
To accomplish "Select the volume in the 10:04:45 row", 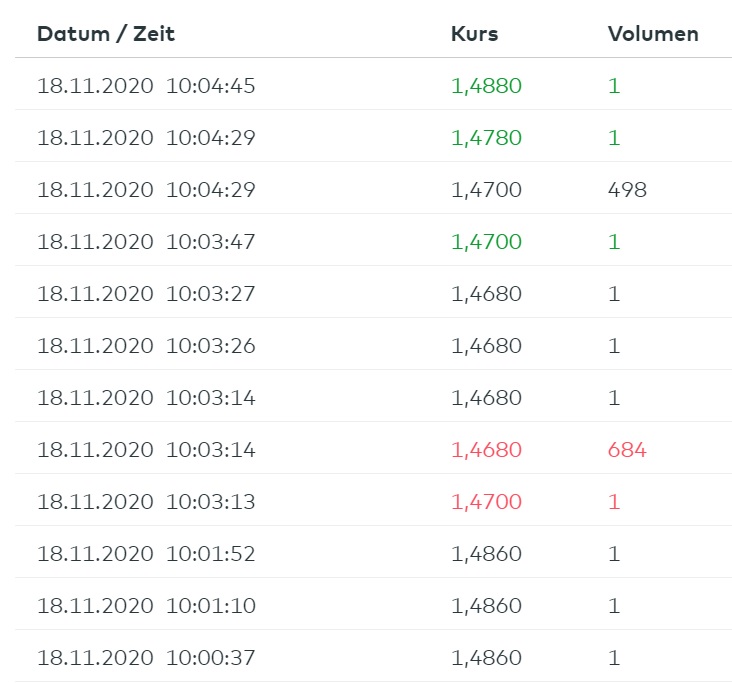I will coord(614,86).
